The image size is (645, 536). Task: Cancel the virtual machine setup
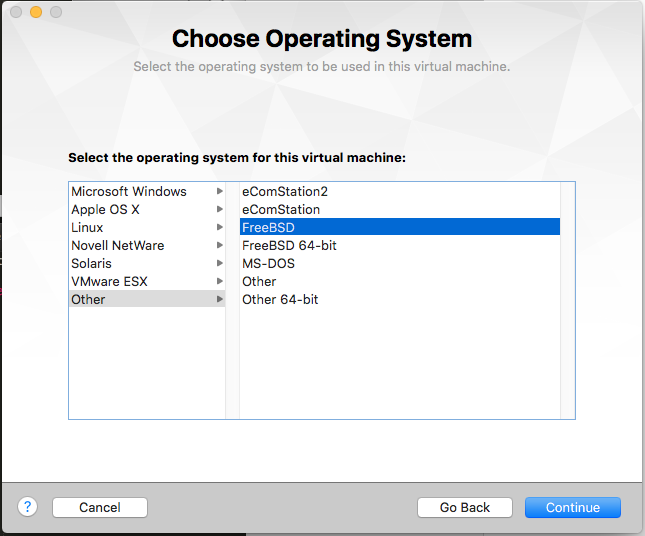(x=100, y=507)
